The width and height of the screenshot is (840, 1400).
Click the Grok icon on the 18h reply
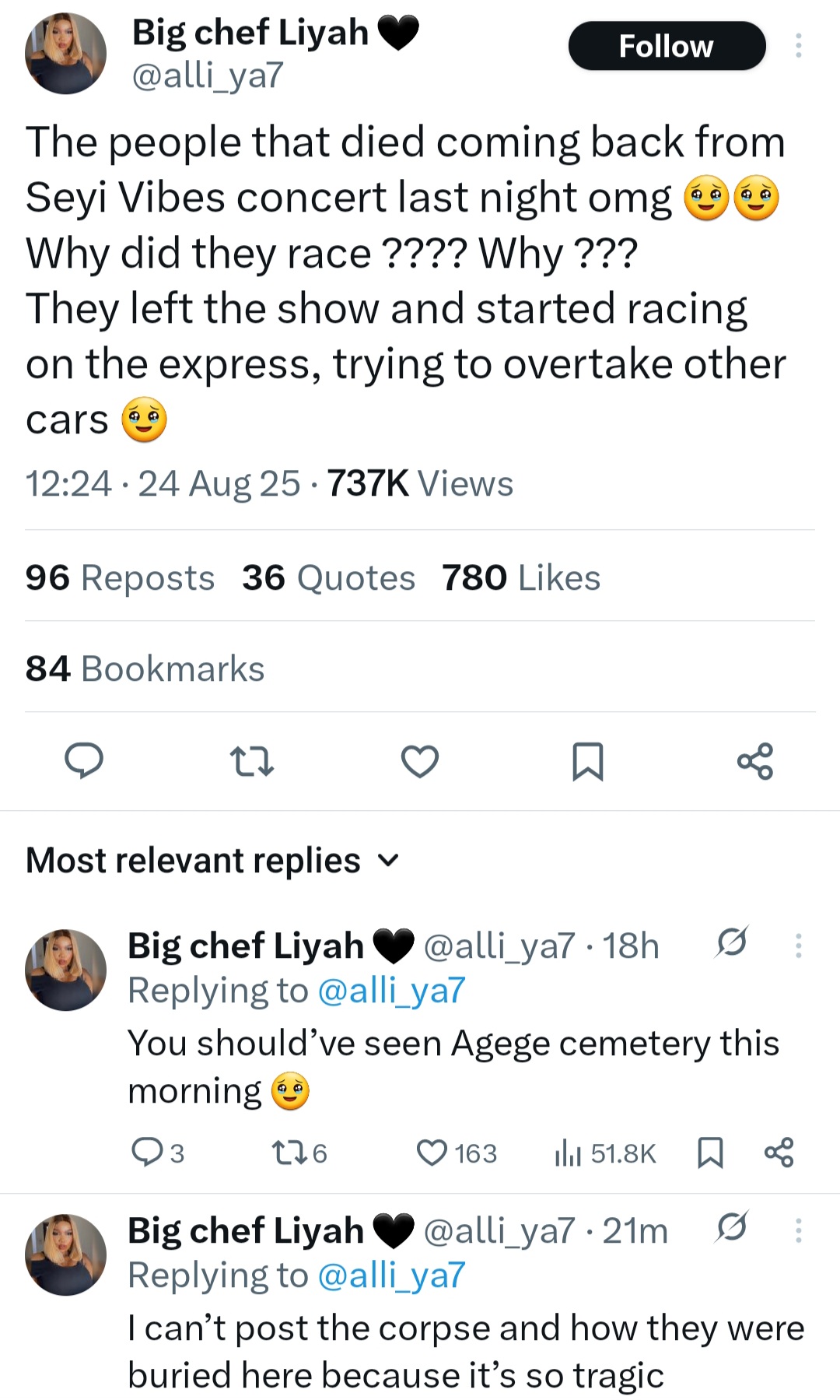tap(732, 942)
